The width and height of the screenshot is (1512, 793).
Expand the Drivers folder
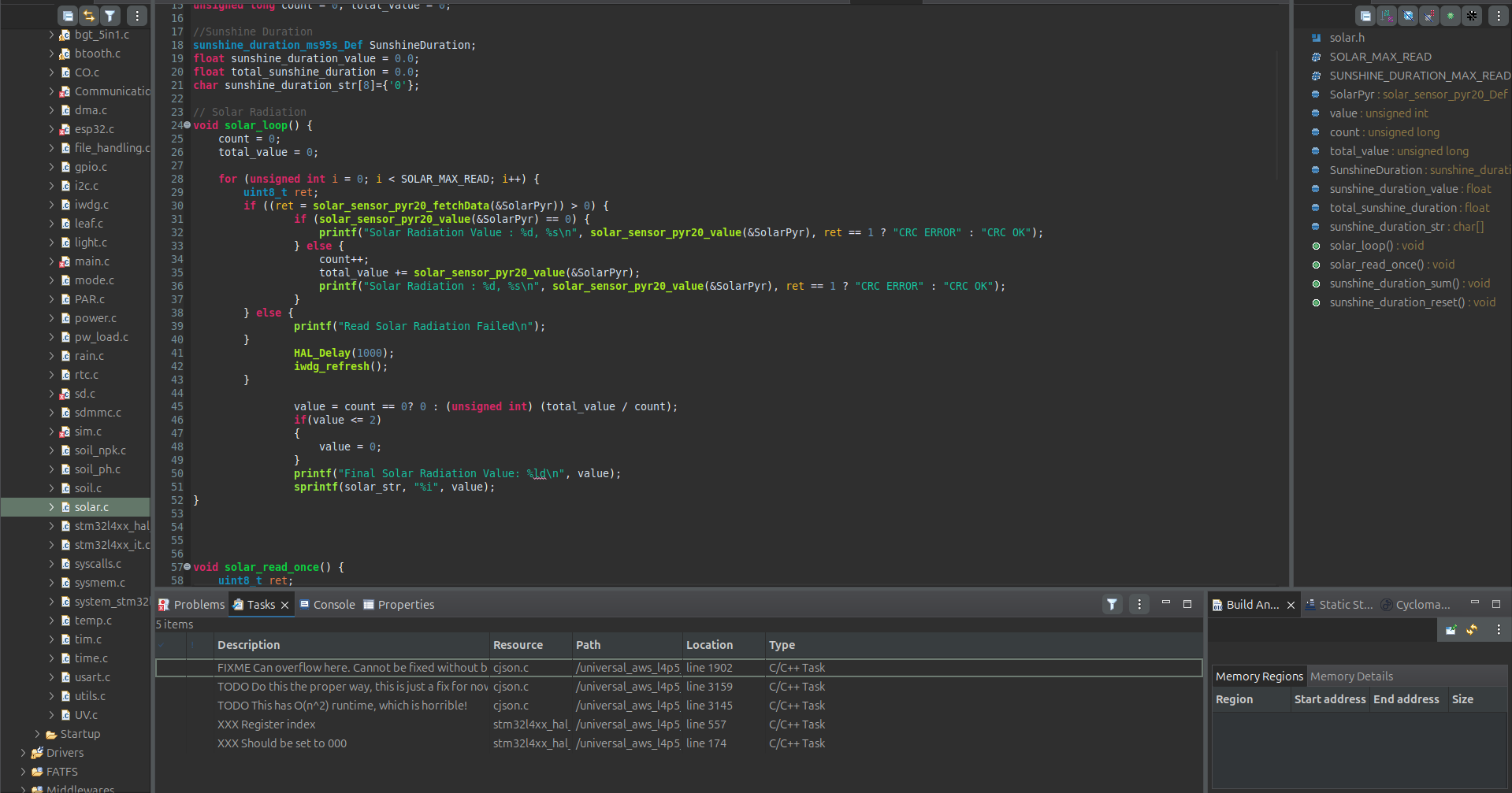coord(23,753)
